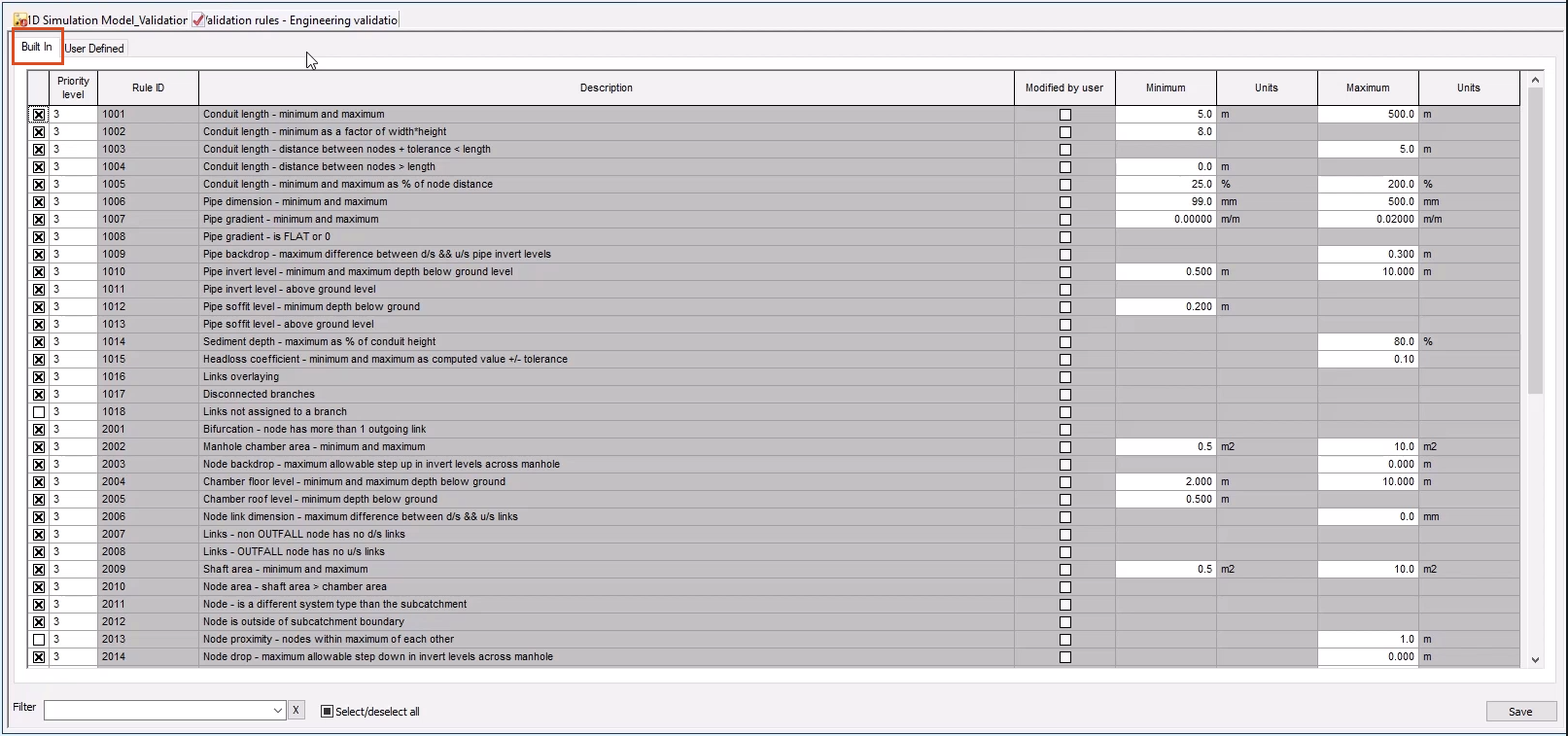This screenshot has height=736, width=1568.
Task: Edit minimum value 5.0 for rule 1001
Action: (x=1166, y=114)
